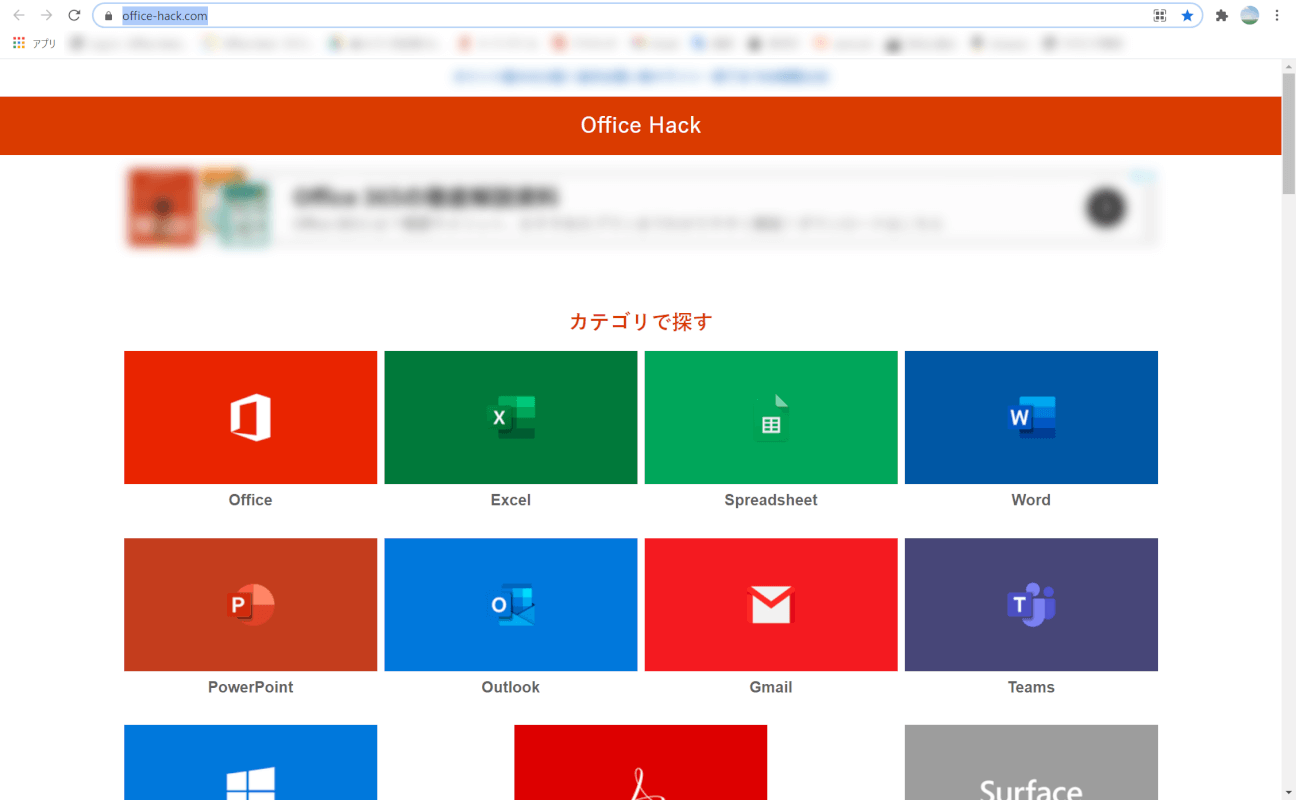1296x800 pixels.
Task: Open the Word category tile
Action: coord(1031,417)
